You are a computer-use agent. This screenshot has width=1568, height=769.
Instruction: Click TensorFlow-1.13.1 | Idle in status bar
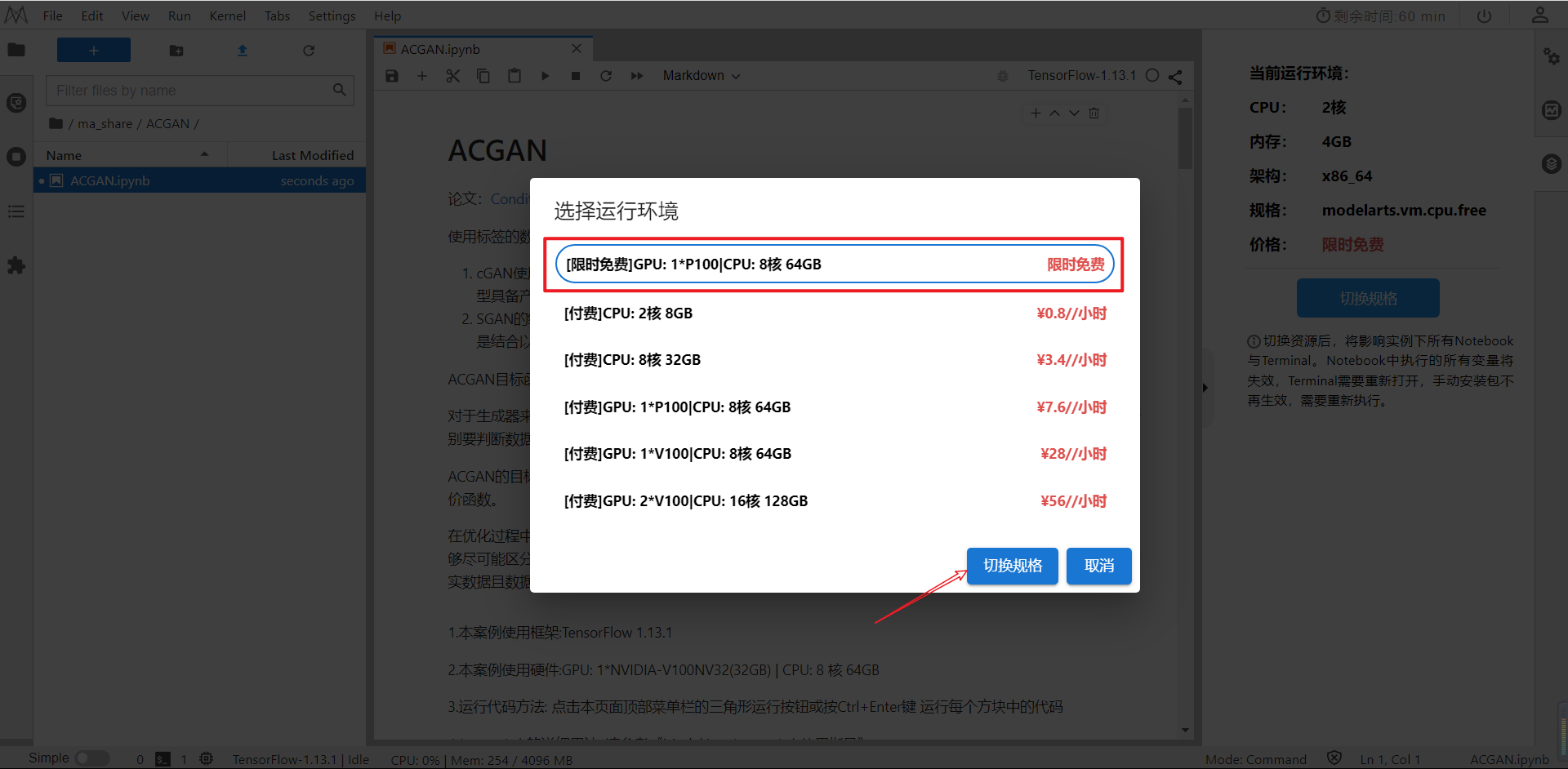(301, 759)
